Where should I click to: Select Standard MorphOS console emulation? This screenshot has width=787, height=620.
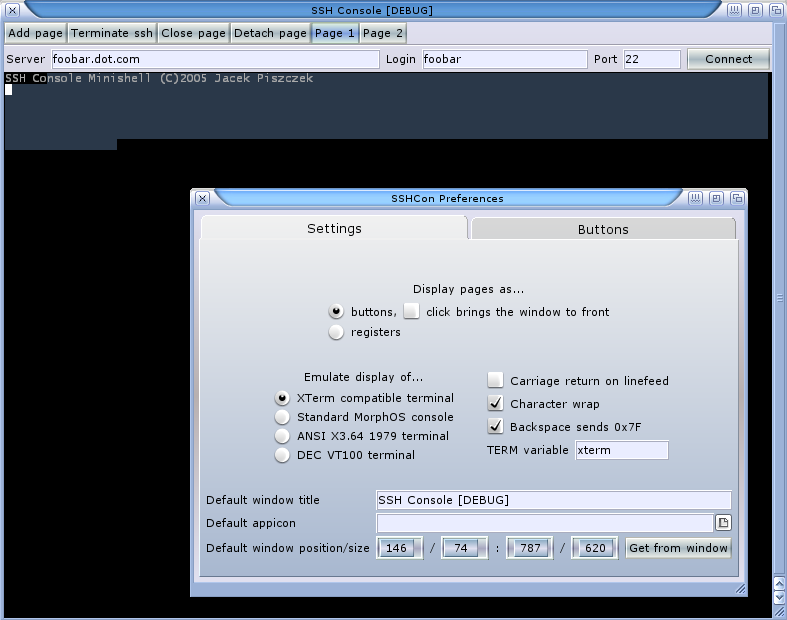(282, 417)
